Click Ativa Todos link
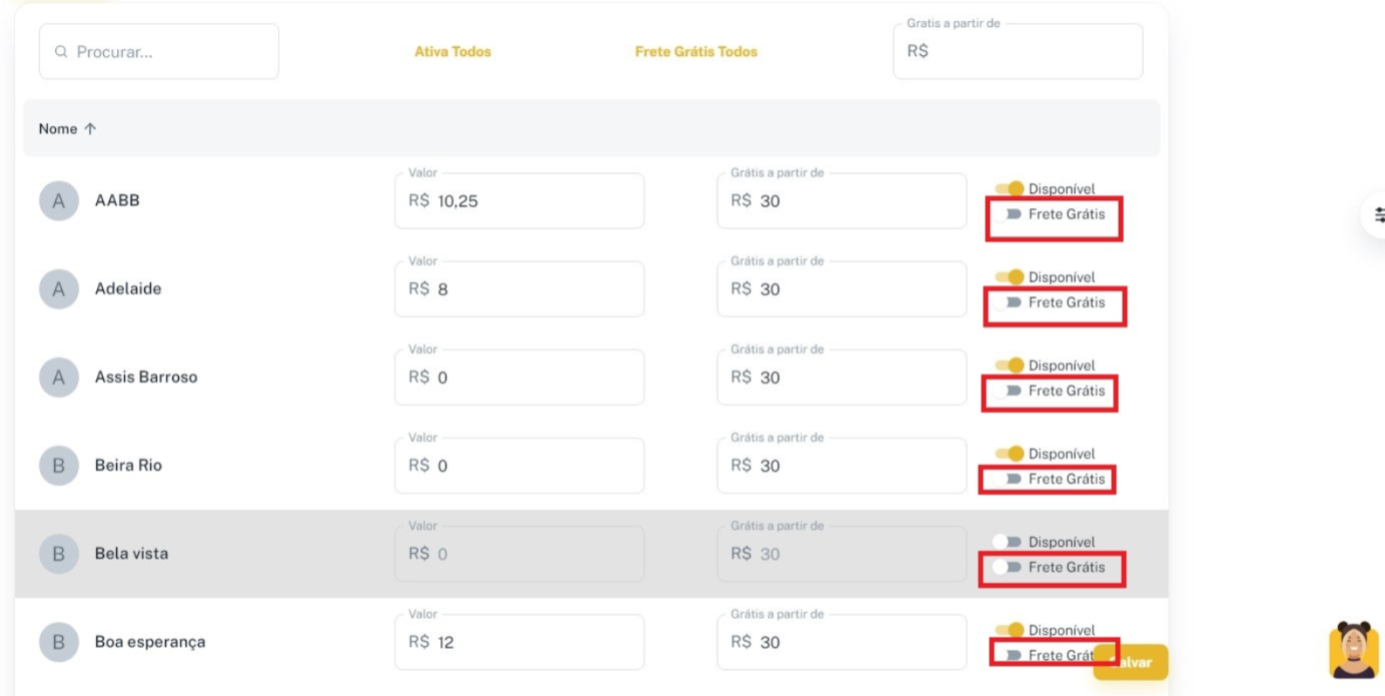The height and width of the screenshot is (696, 1385). [x=452, y=52]
